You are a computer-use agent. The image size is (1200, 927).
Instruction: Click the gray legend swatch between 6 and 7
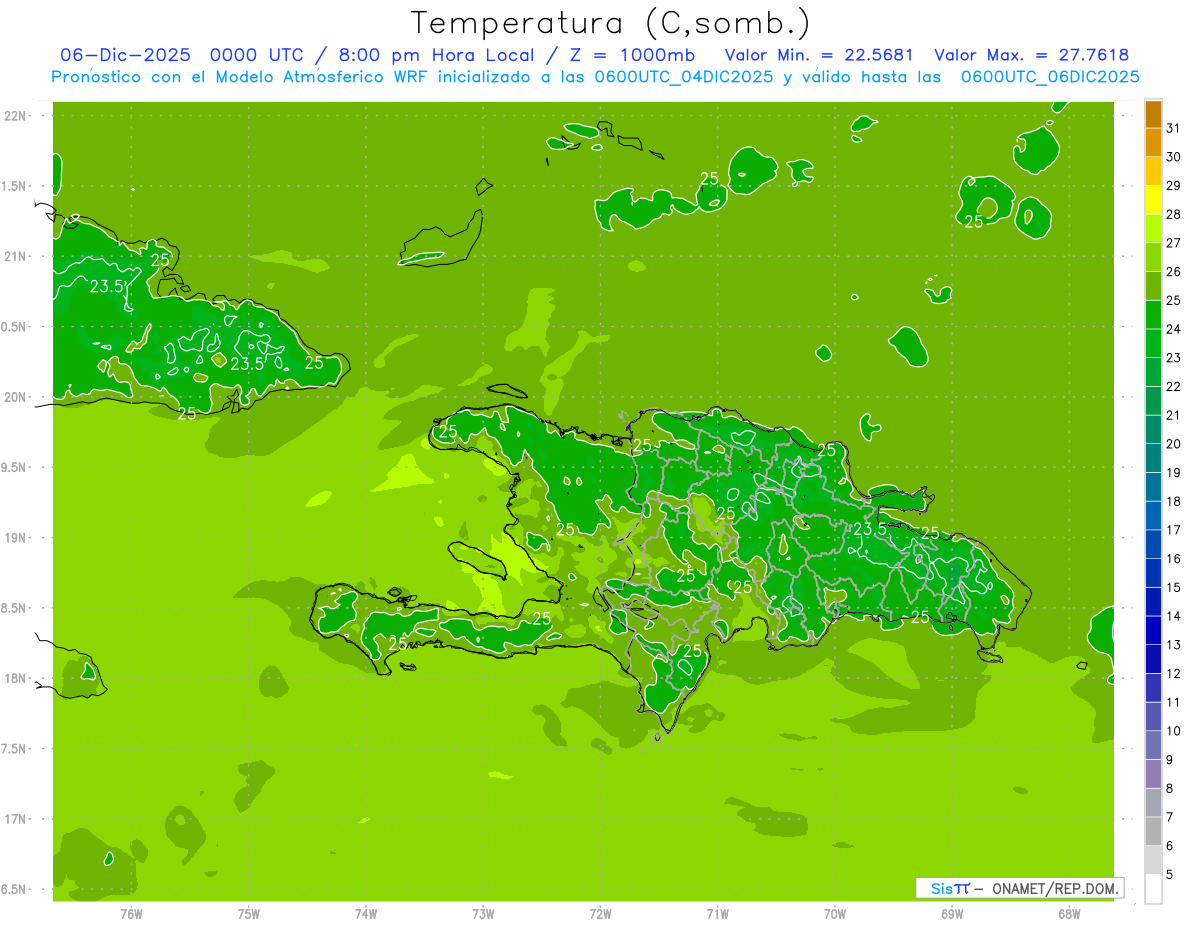(x=1153, y=831)
